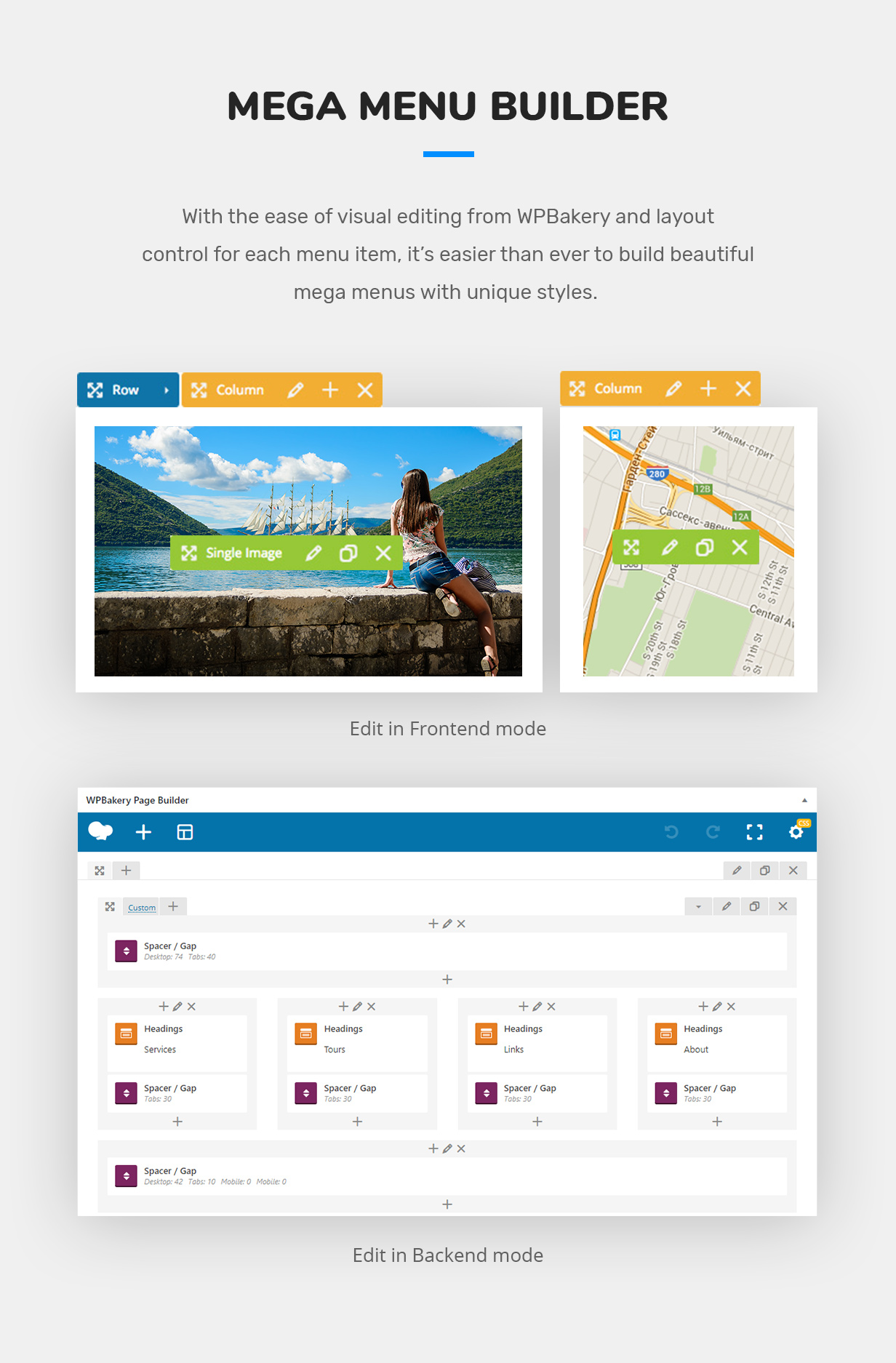The height and width of the screenshot is (1363, 896).
Task: Append element below Links column spacer
Action: point(537,1122)
